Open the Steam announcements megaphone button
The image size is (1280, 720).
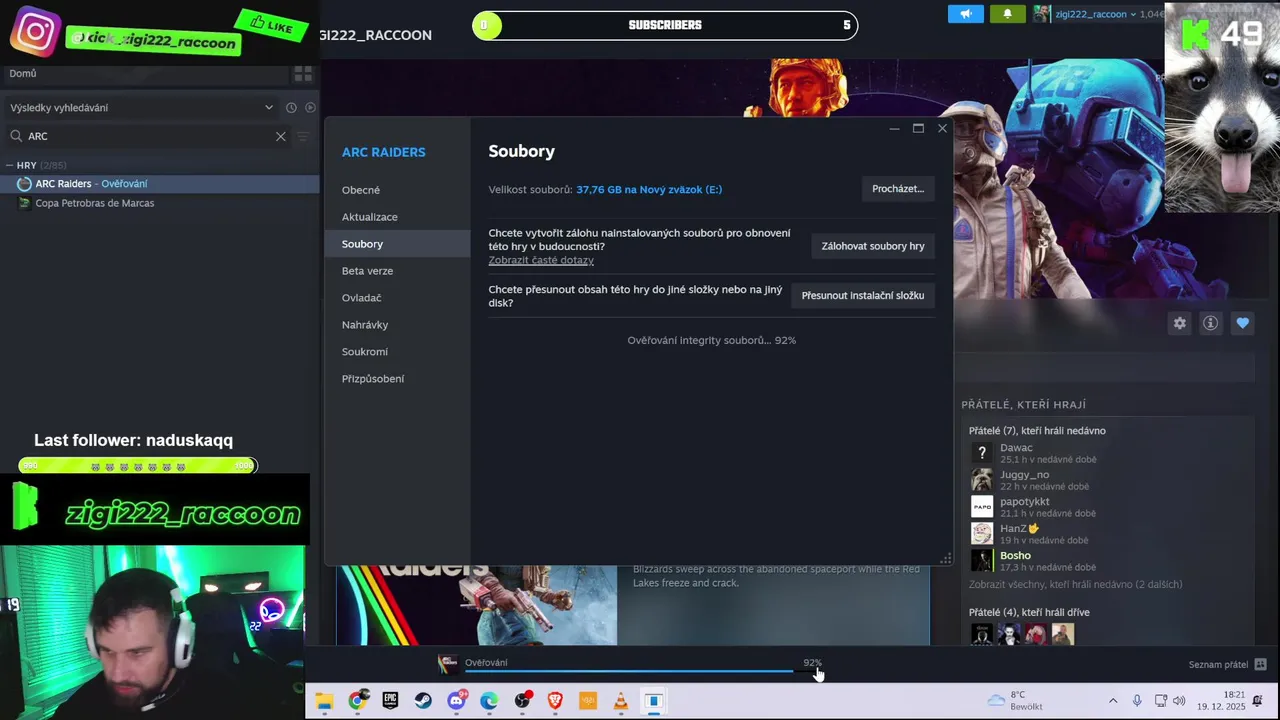[x=965, y=14]
